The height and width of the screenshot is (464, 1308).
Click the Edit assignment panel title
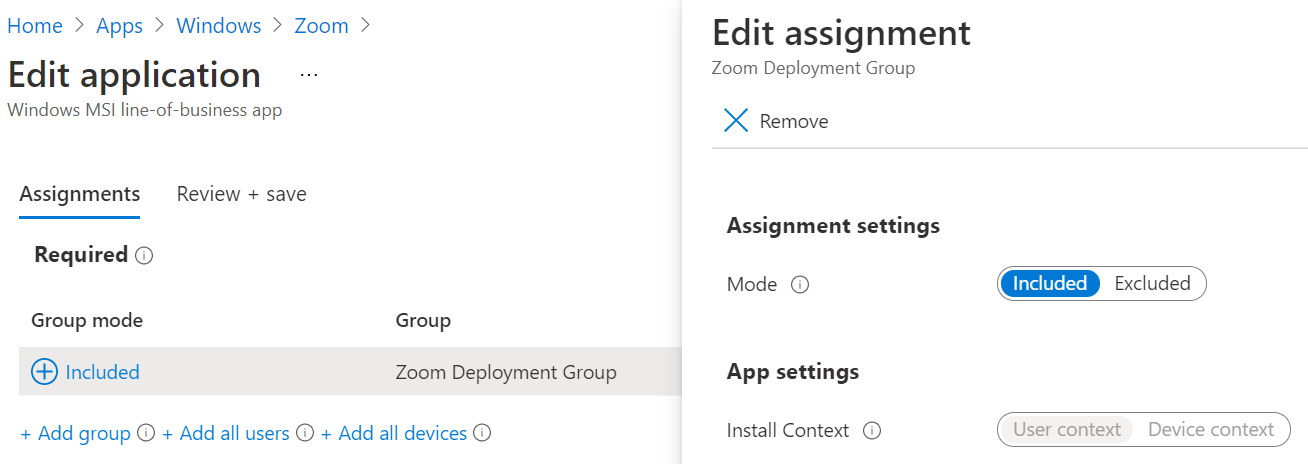[x=841, y=33]
